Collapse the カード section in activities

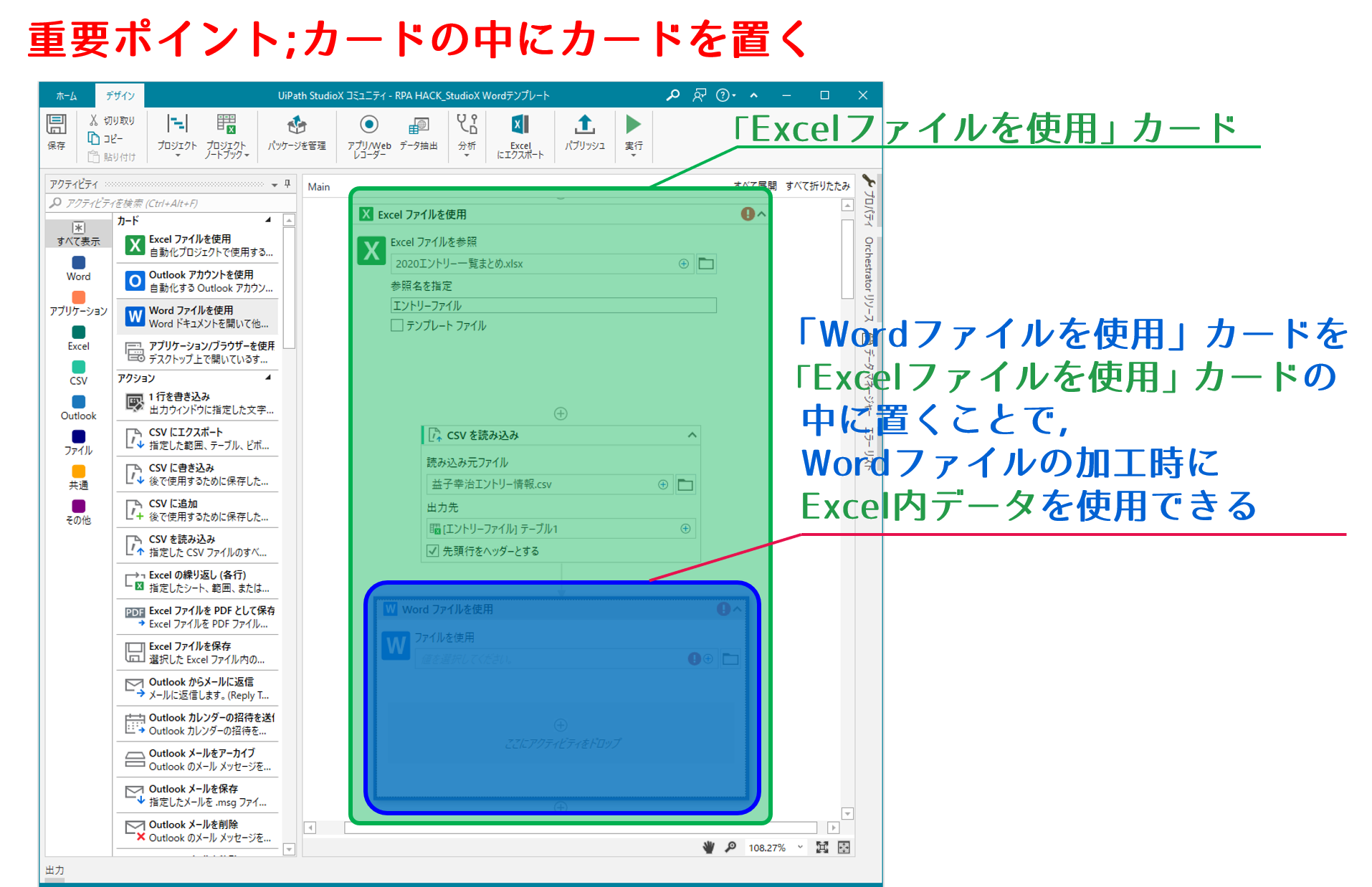268,220
